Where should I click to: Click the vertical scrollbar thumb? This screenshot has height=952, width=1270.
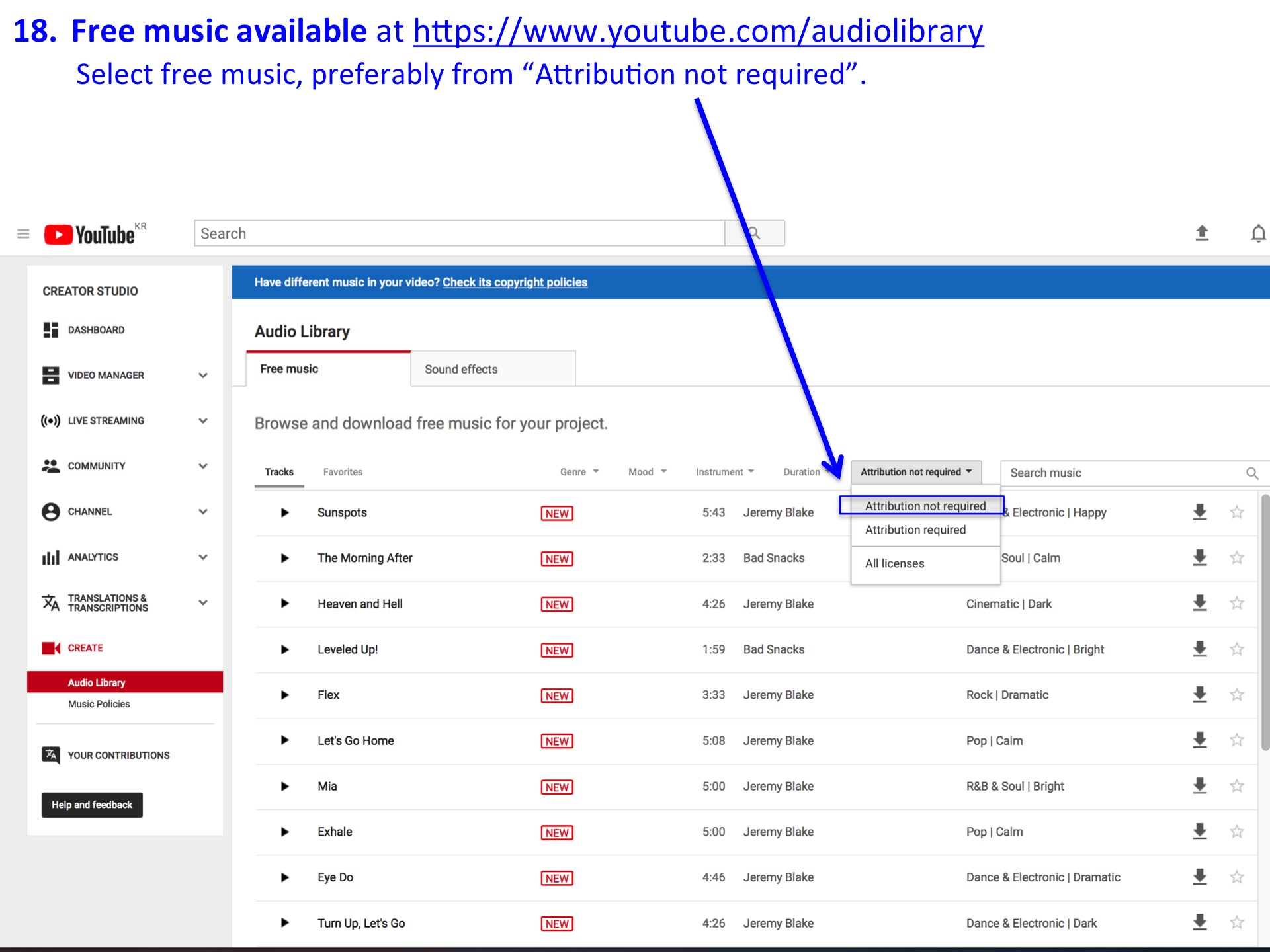coord(1265,622)
